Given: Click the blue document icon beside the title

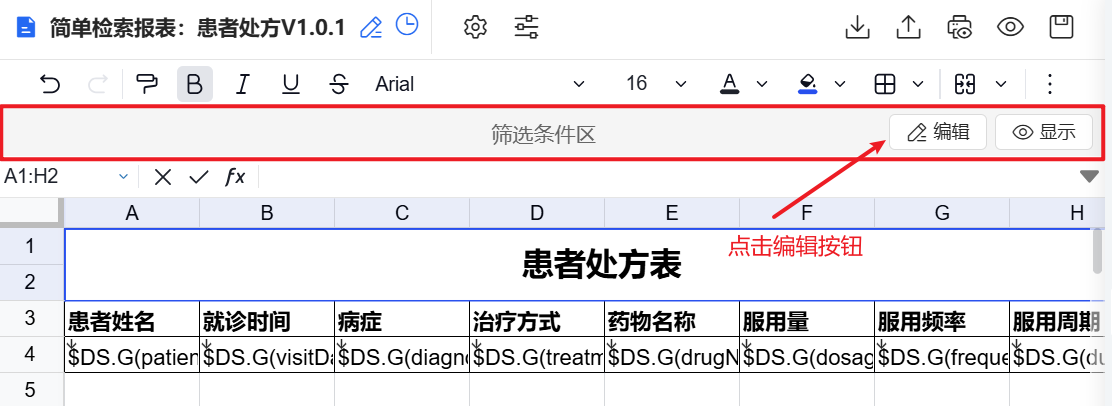Looking at the screenshot, I should pyautogui.click(x=26, y=28).
